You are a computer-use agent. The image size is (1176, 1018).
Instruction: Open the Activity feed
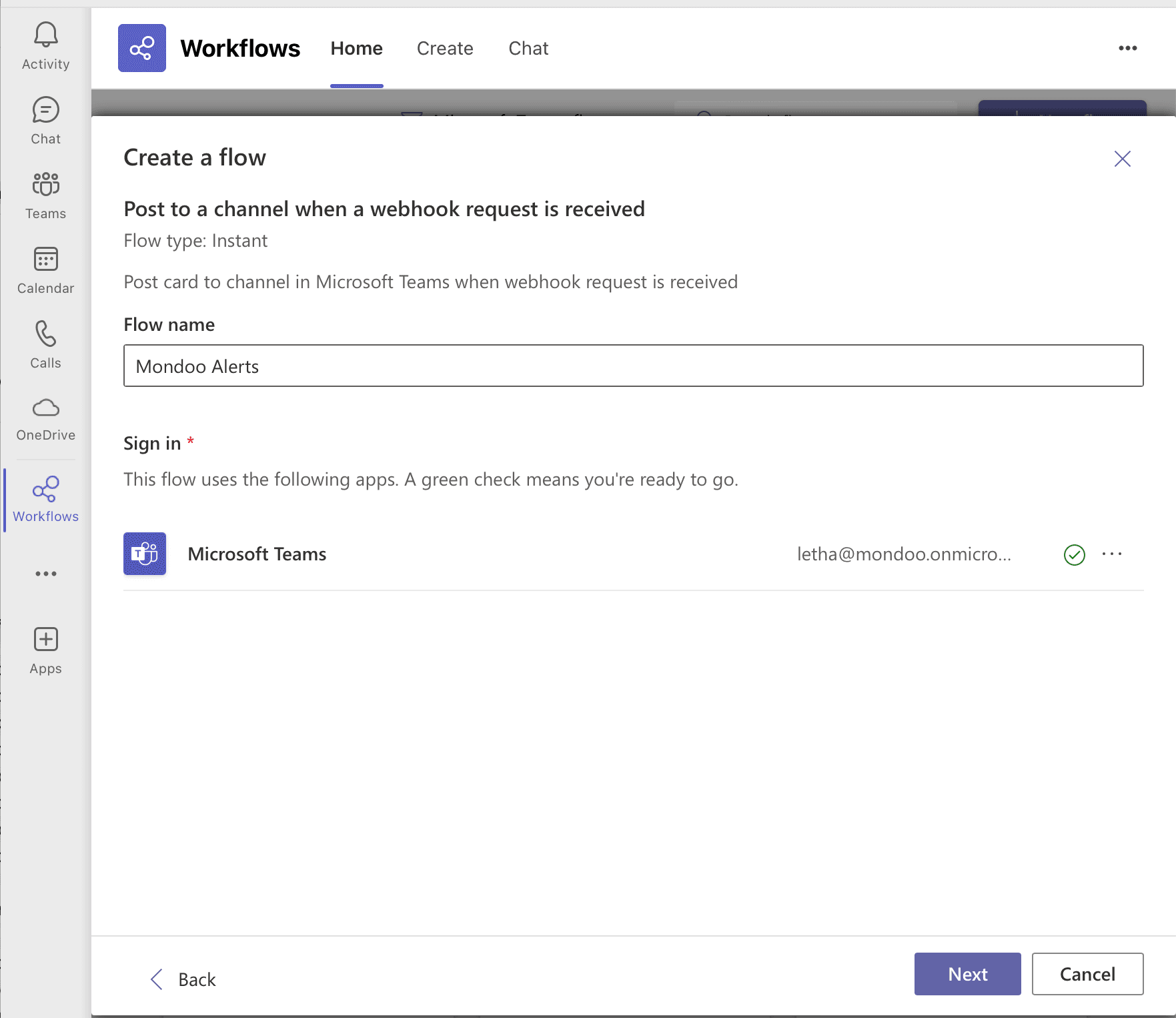(x=45, y=45)
